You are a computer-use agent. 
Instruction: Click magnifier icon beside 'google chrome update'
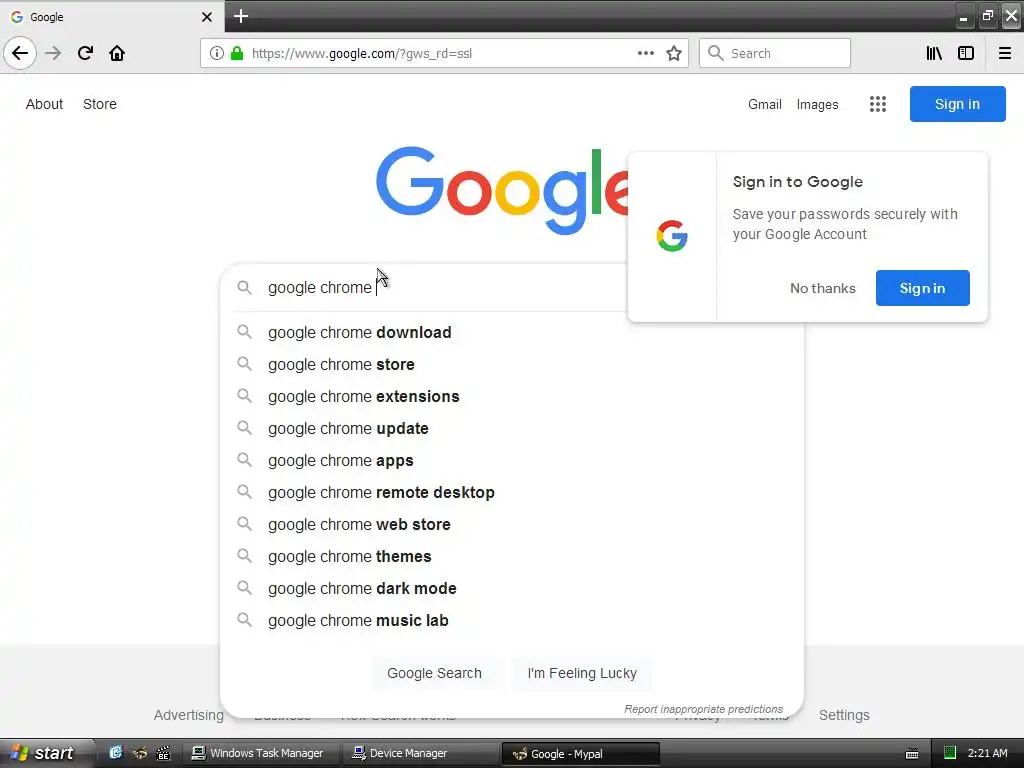click(x=244, y=428)
